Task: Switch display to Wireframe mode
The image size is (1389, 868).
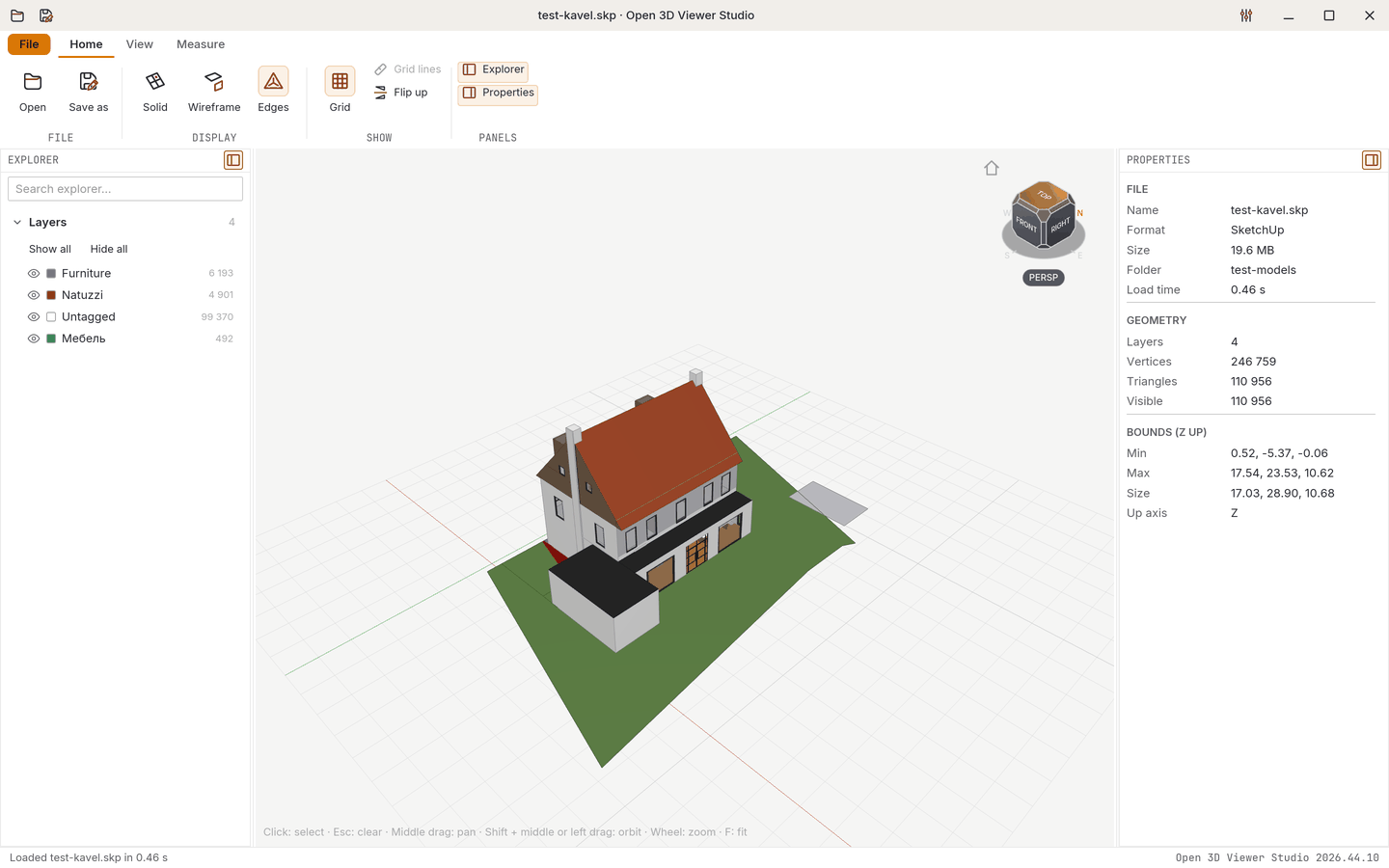Action: coord(214,93)
